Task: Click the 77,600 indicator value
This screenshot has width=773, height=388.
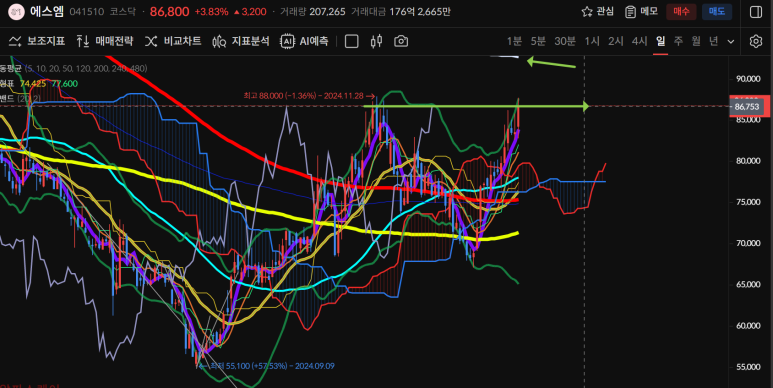Action: [x=65, y=84]
